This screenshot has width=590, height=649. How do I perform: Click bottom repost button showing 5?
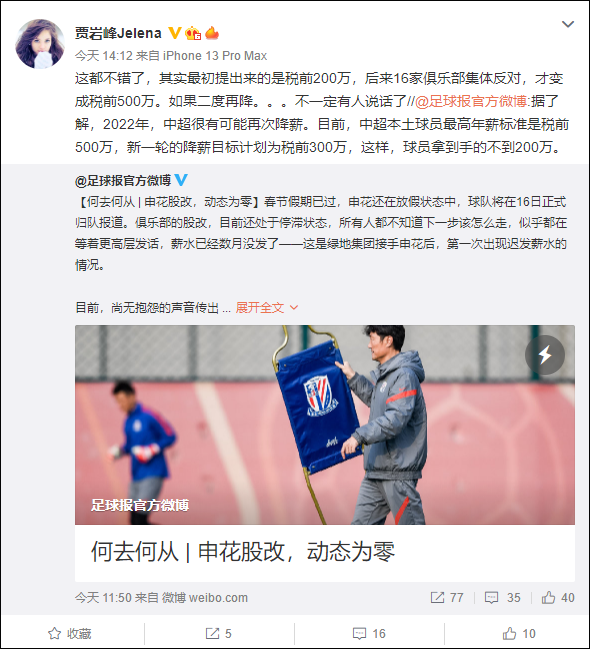[219, 633]
